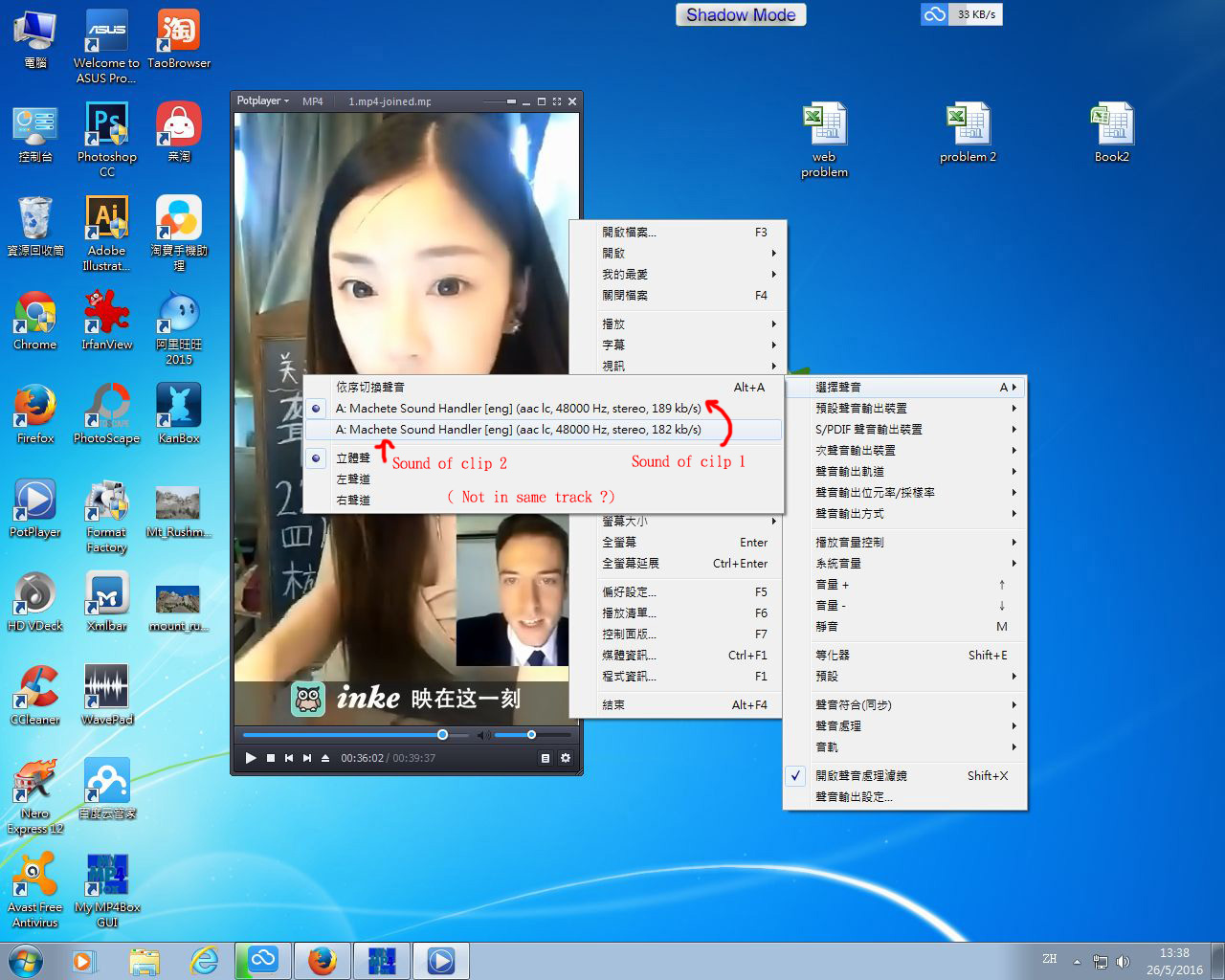The width and height of the screenshot is (1225, 980).
Task: Click the PotPlayer seek bar handle
Action: pos(442,735)
